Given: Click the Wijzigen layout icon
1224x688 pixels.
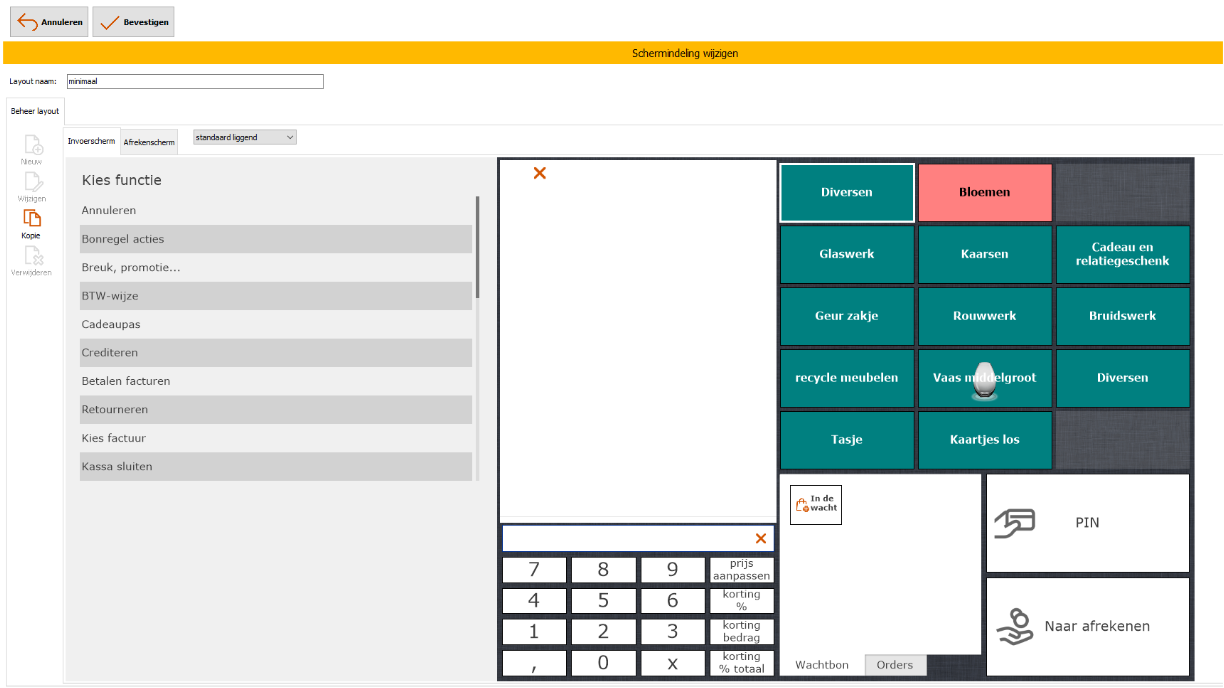Looking at the screenshot, I should coord(32,182).
